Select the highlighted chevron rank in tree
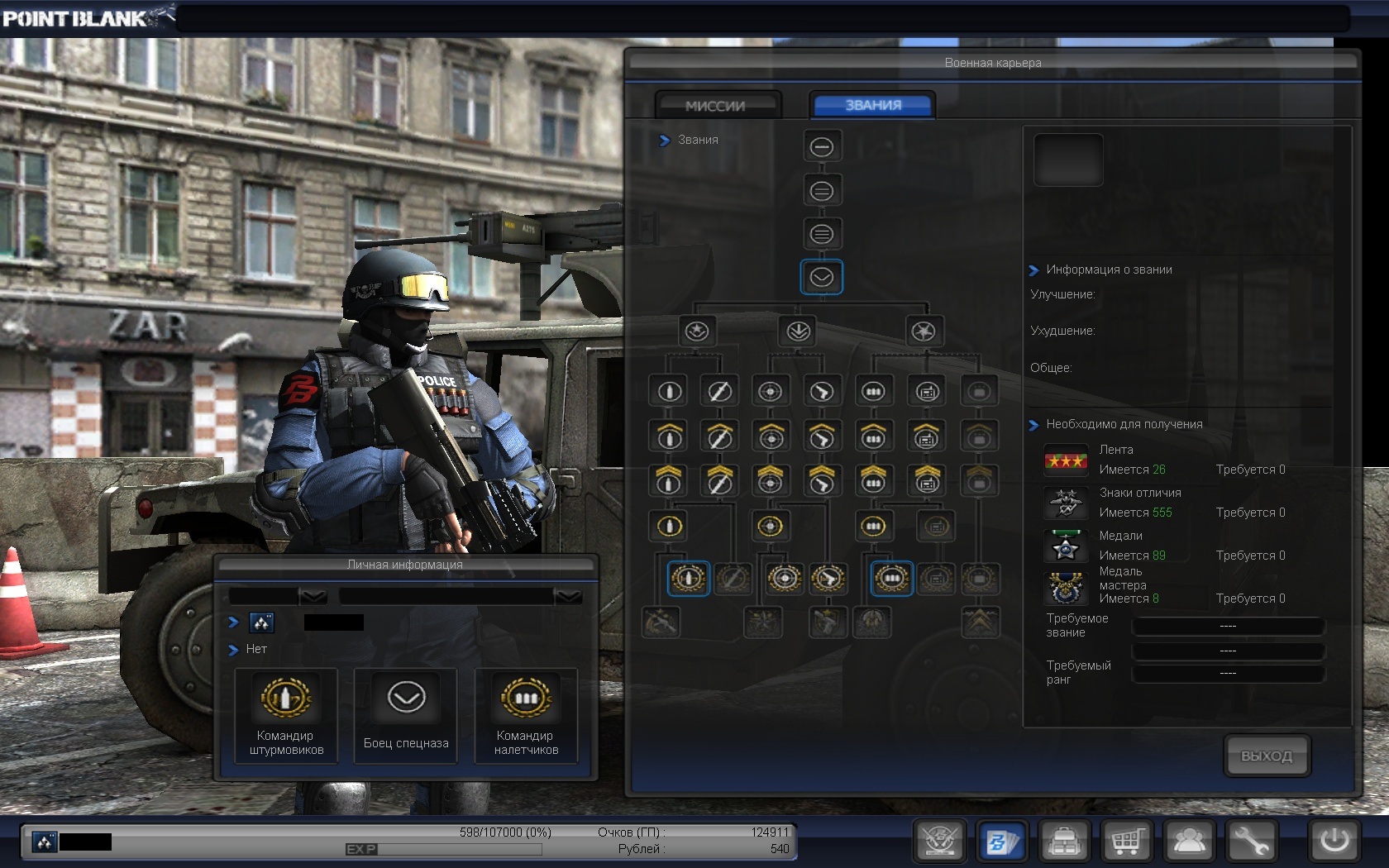Viewport: 1389px width, 868px height. pyautogui.click(x=821, y=278)
